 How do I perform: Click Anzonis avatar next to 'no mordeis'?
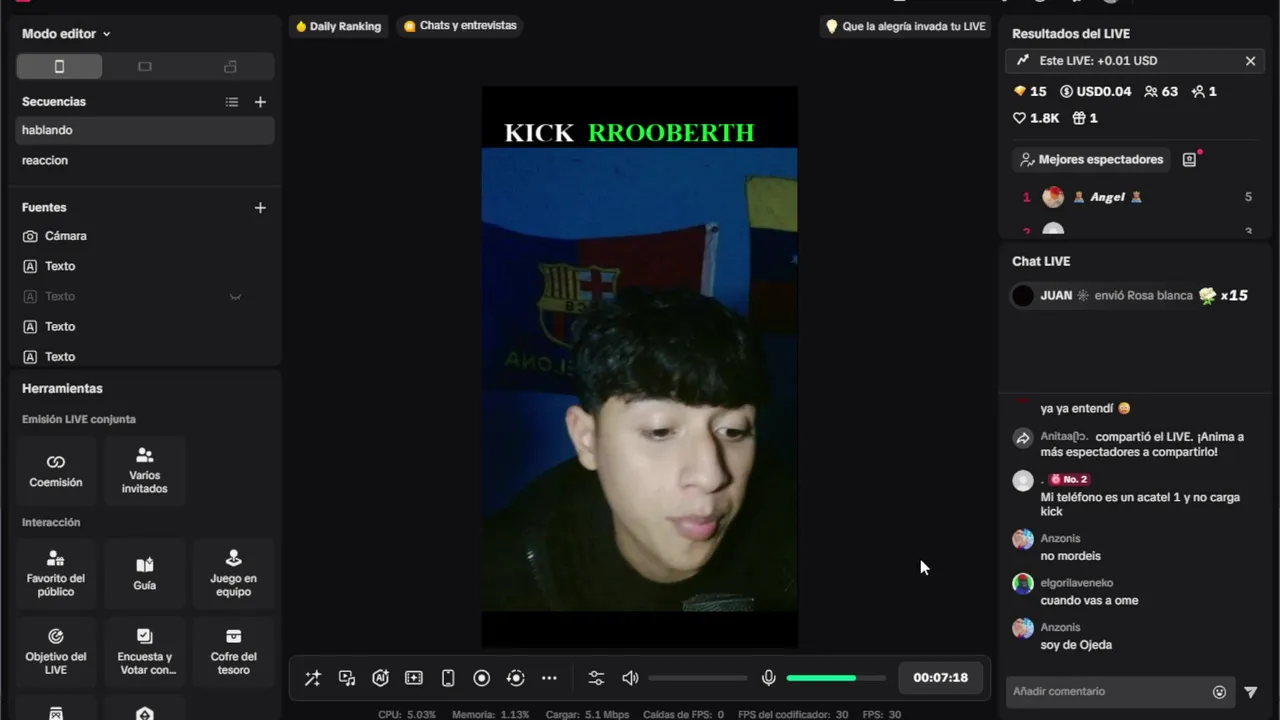[x=1022, y=540]
